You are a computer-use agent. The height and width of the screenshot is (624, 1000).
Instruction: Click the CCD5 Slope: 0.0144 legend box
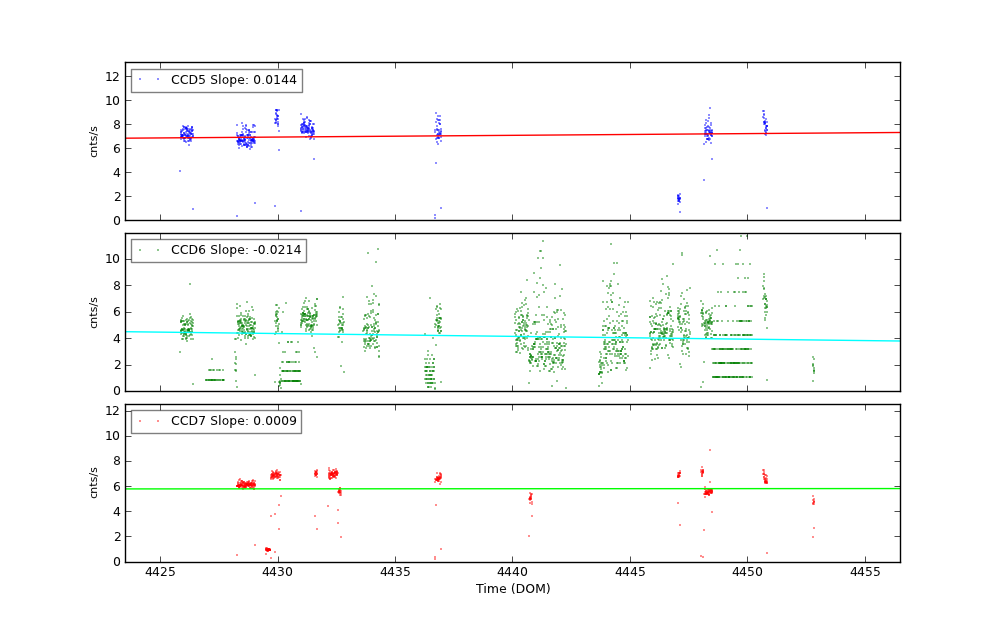click(216, 80)
